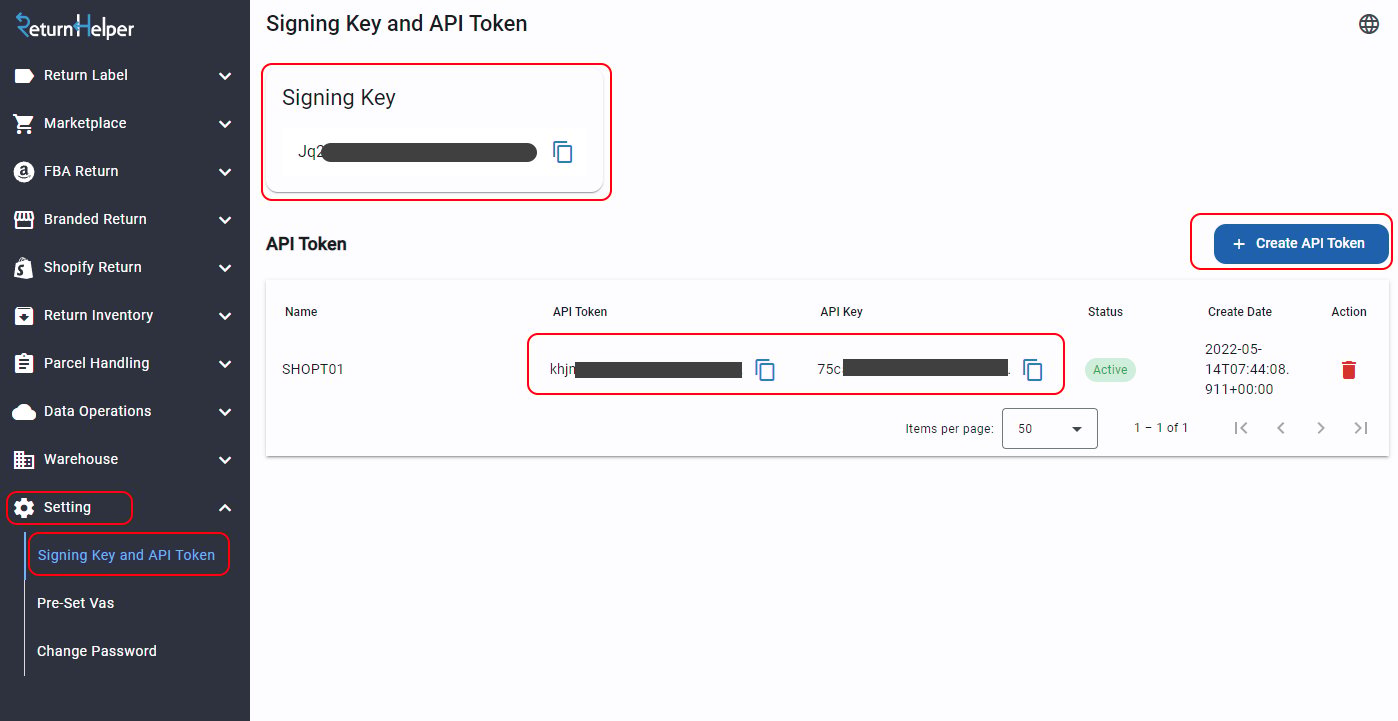Screen dimensions: 1398x721
Task: Collapse the Setting section chevron
Action: pyautogui.click(x=225, y=508)
